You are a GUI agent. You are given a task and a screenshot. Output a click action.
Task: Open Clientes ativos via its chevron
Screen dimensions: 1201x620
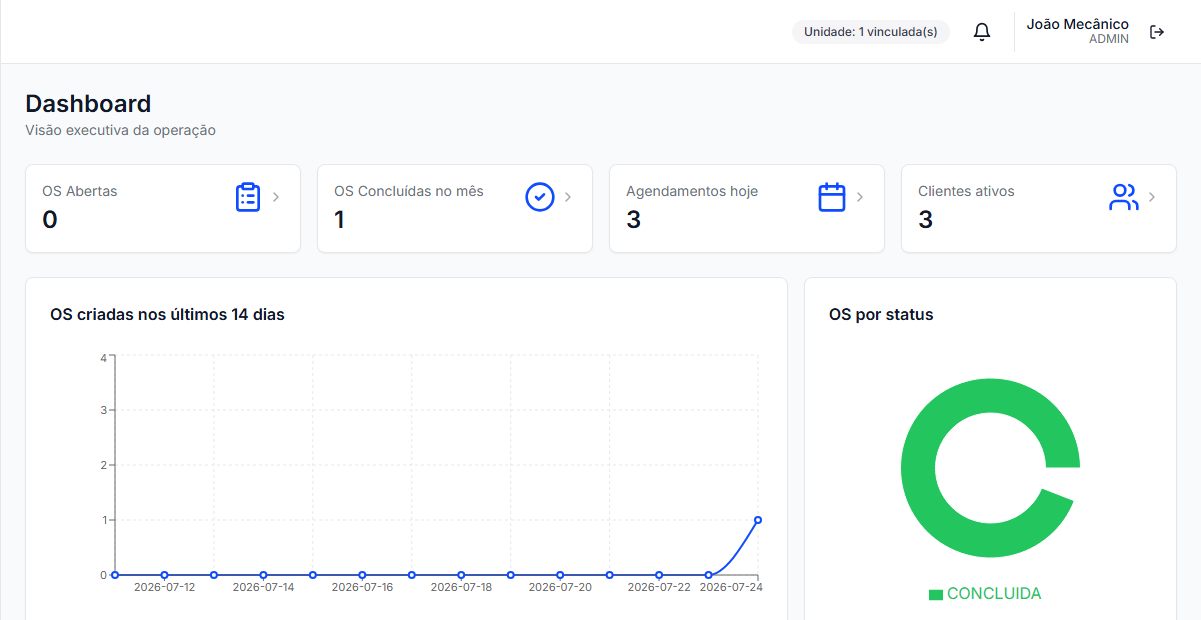coord(1152,197)
